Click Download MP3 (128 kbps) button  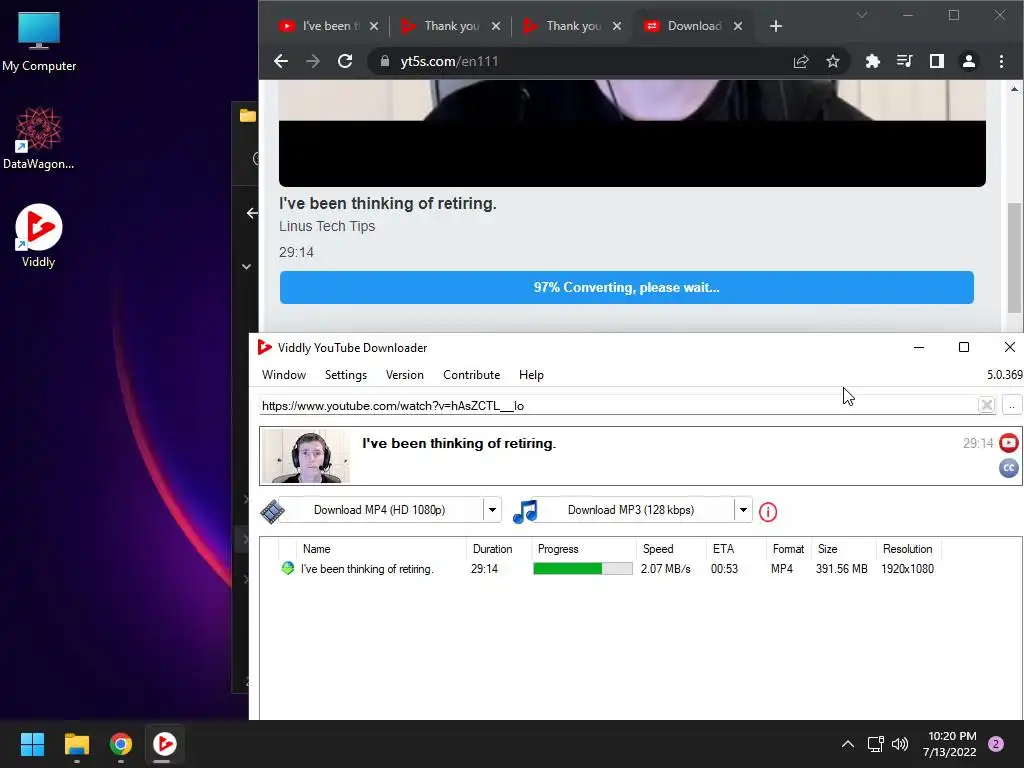click(631, 510)
